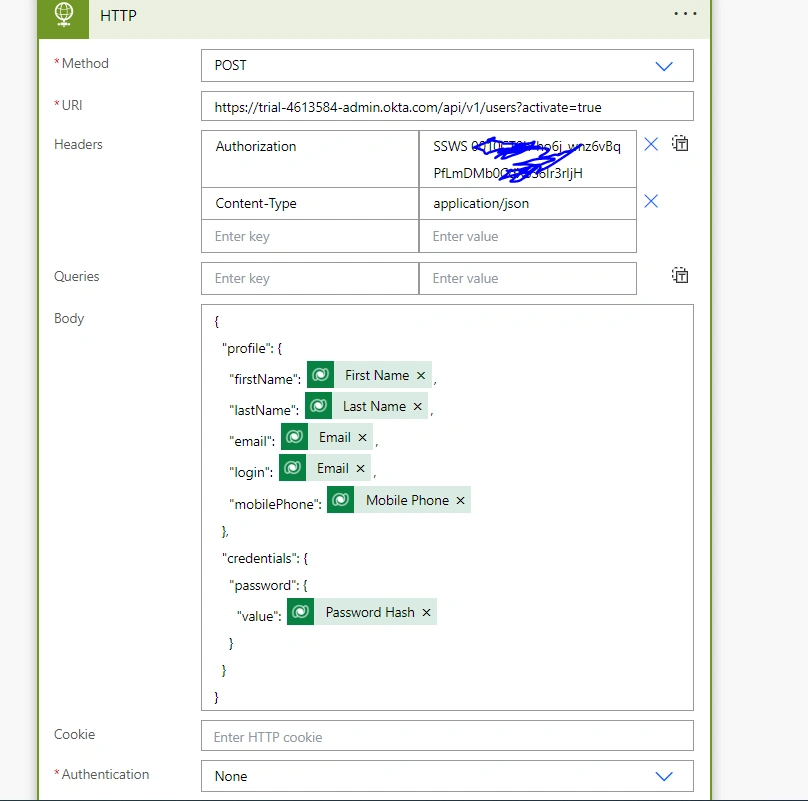Image resolution: width=808 pixels, height=801 pixels.
Task: Remove the Last Name dynamic token
Action: 418,406
